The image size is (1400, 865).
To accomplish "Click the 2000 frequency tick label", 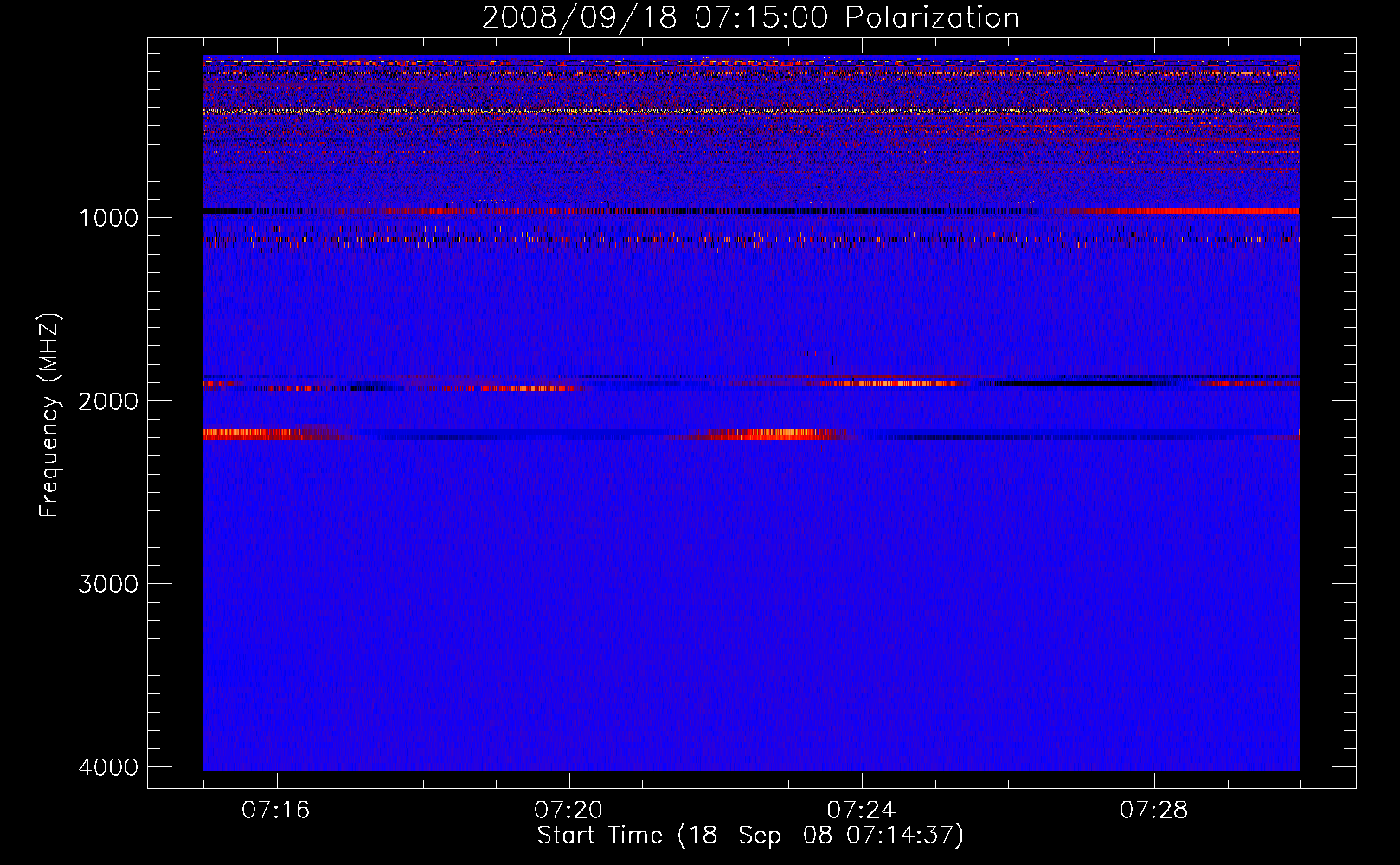I will [x=108, y=400].
